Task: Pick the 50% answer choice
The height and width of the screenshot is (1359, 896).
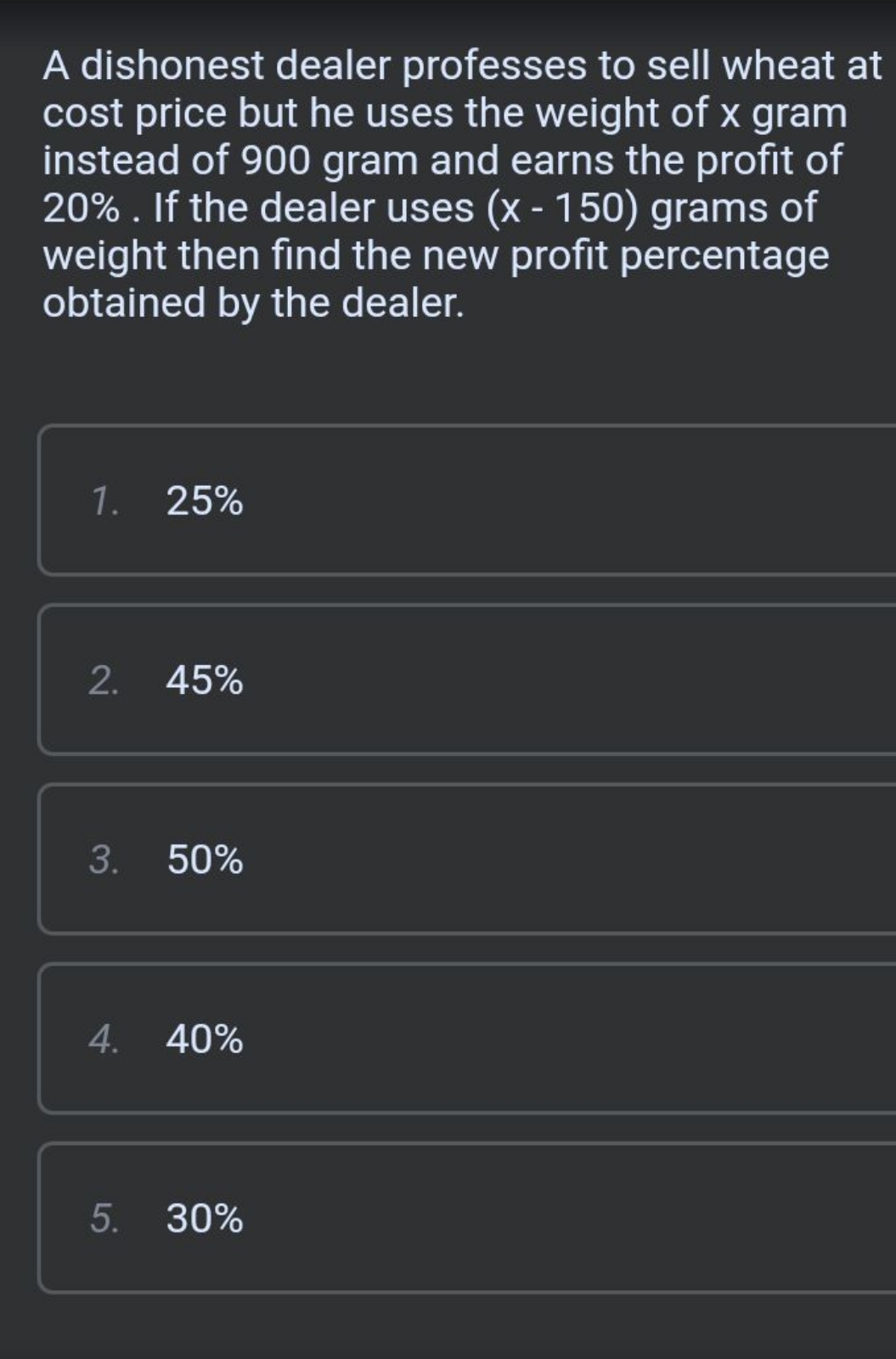Action: coord(467,859)
